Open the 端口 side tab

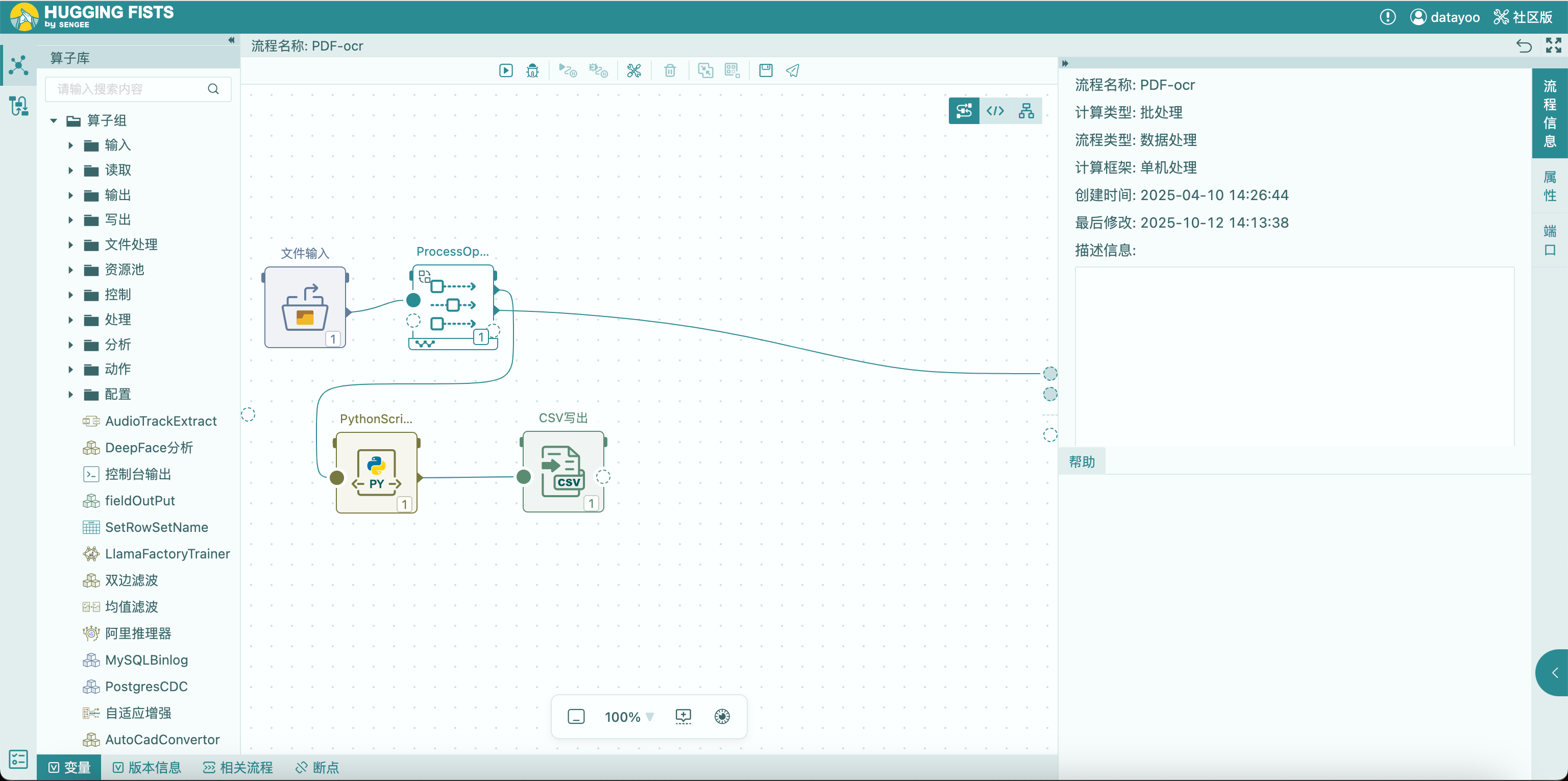[1549, 240]
